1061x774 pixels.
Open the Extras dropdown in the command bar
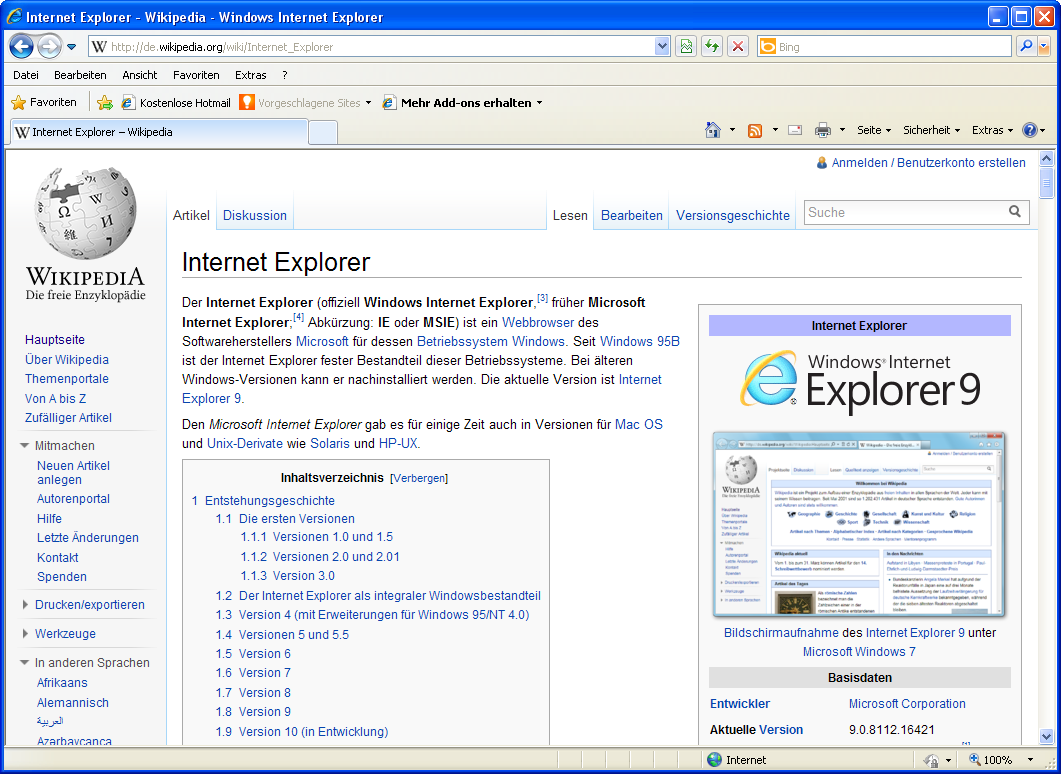pyautogui.click(x=992, y=130)
